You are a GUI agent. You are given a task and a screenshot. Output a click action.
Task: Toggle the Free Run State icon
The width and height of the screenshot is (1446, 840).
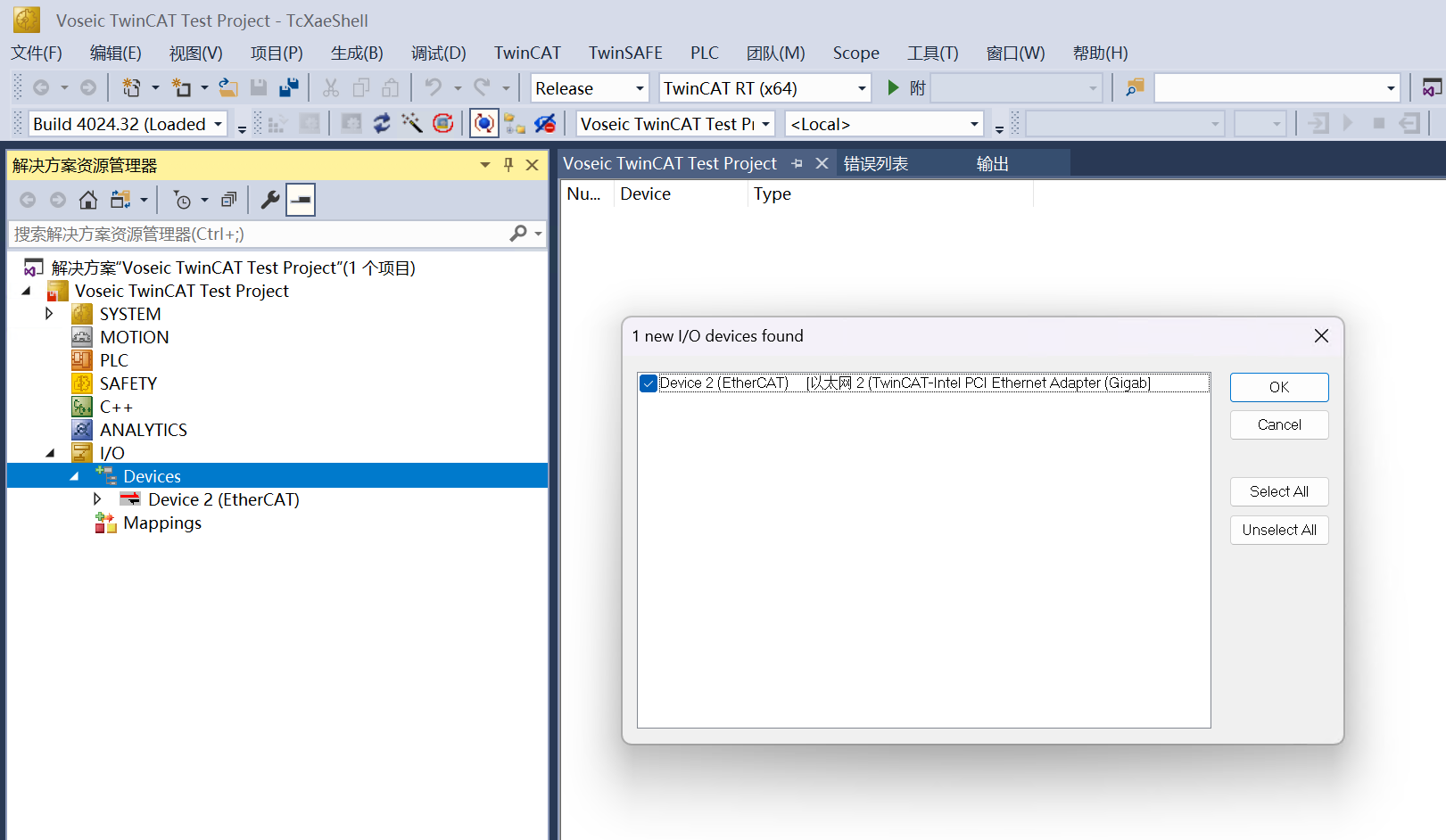(x=442, y=123)
